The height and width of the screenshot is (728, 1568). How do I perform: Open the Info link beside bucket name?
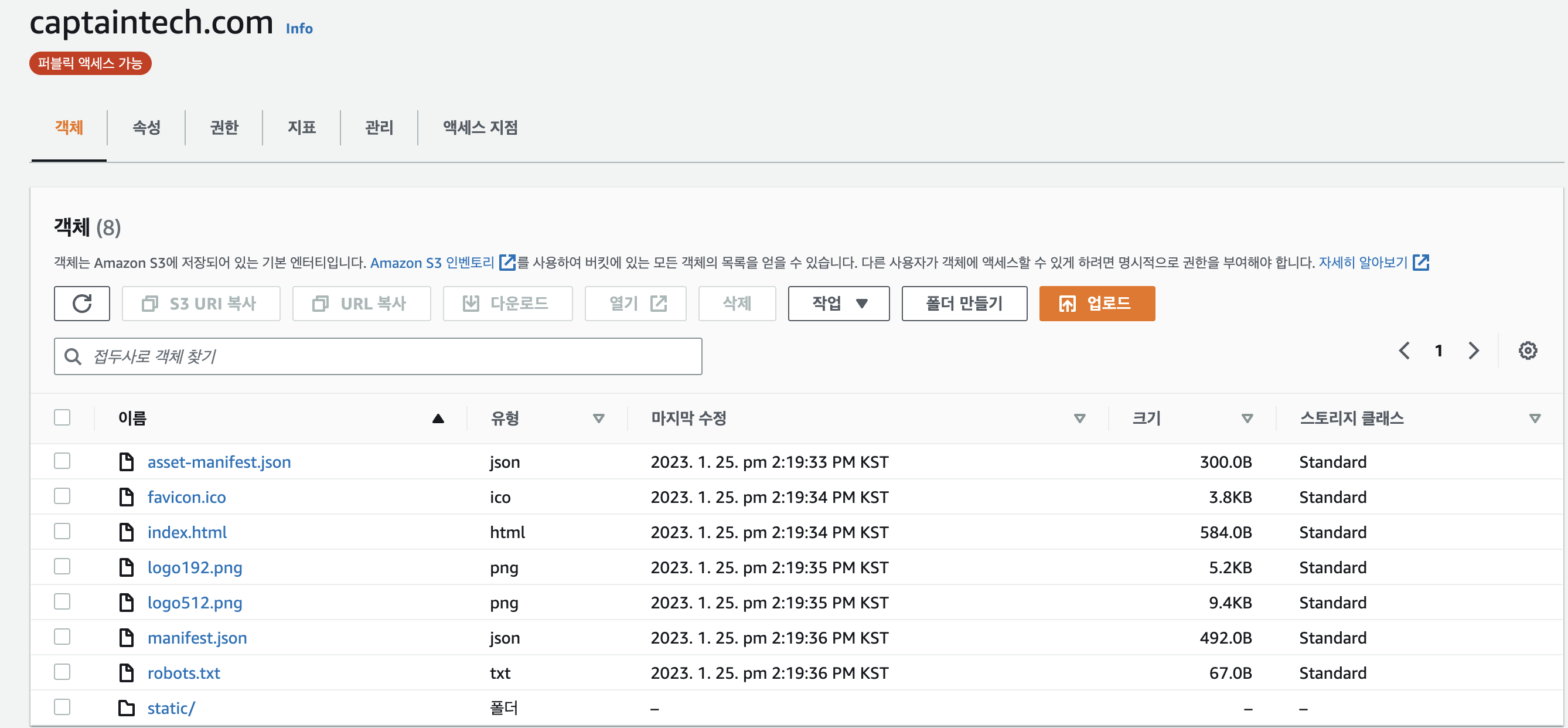(x=299, y=28)
